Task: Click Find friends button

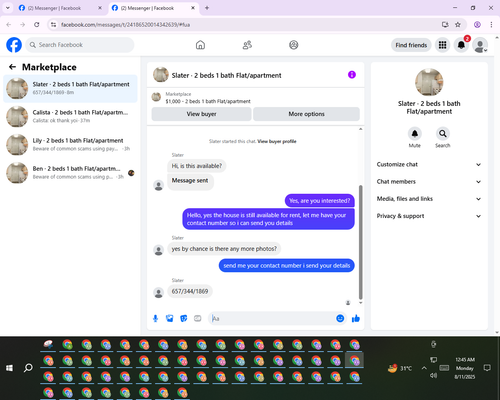Action: click(411, 45)
